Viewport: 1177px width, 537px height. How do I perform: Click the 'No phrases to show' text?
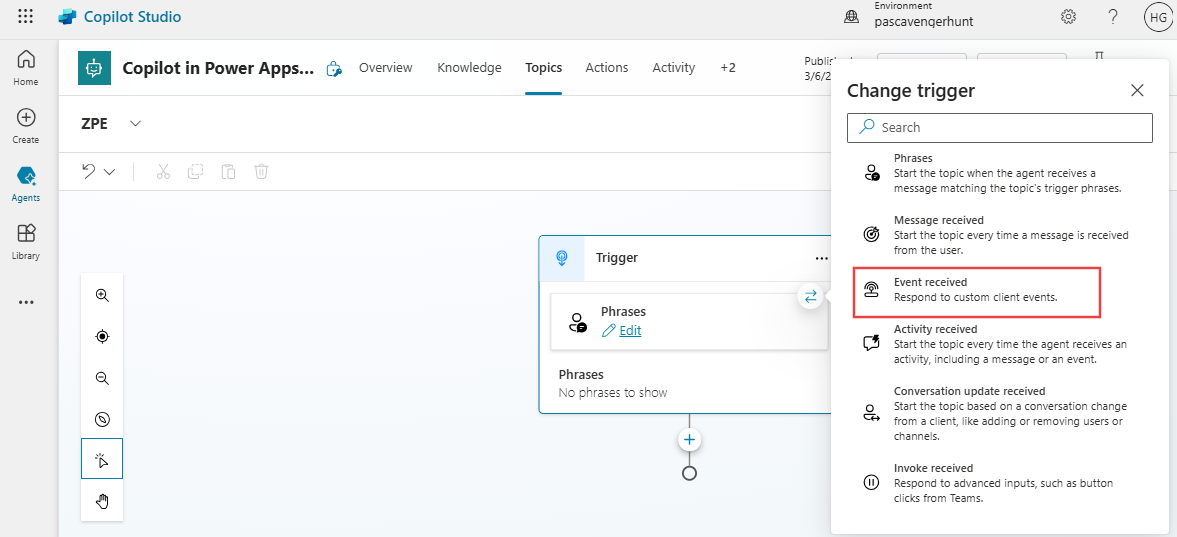[613, 393]
